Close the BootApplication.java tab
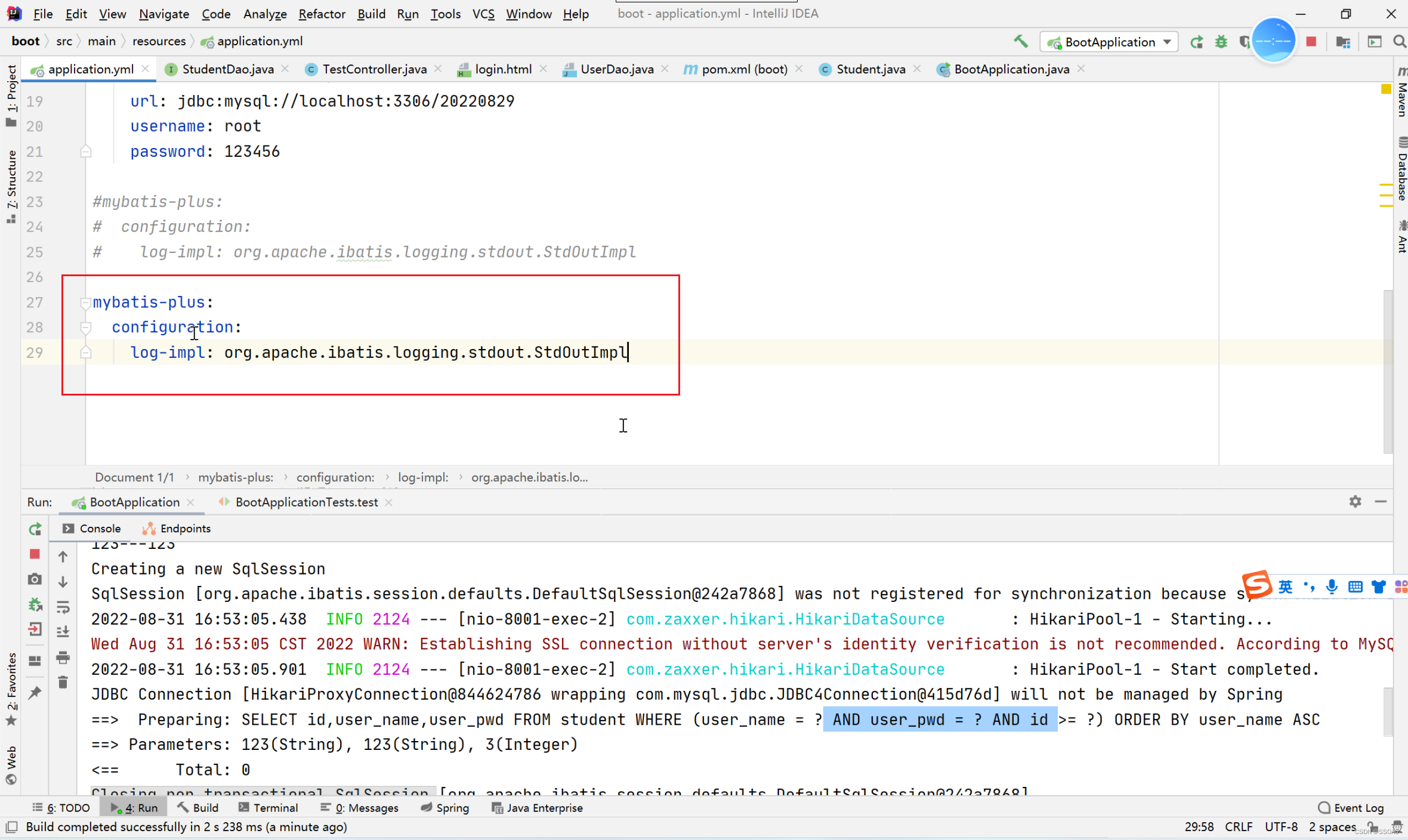The height and width of the screenshot is (840, 1408). 1080,69
